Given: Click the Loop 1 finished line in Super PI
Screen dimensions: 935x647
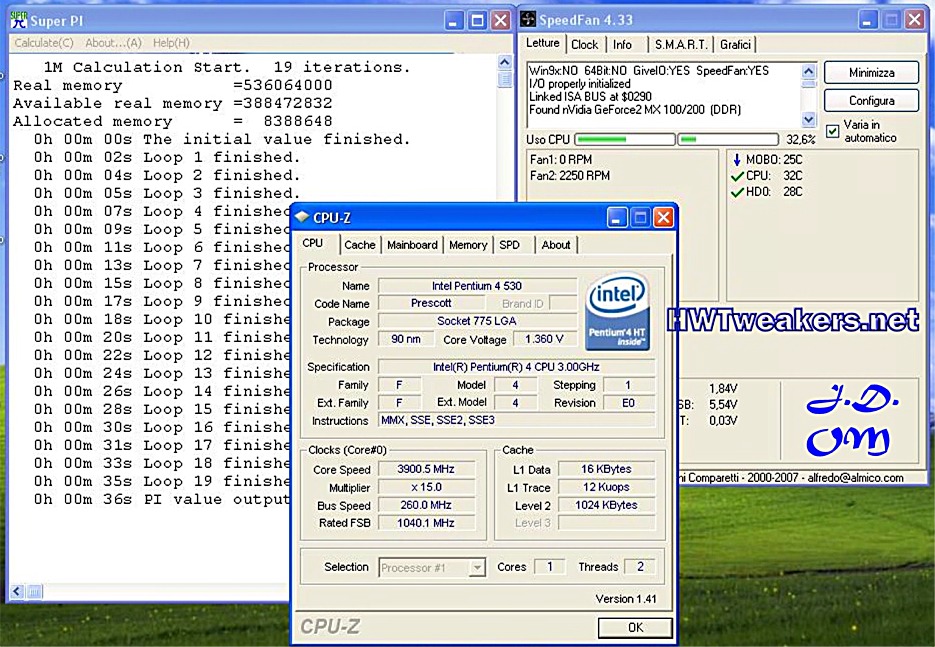Looking at the screenshot, I should pos(167,157).
